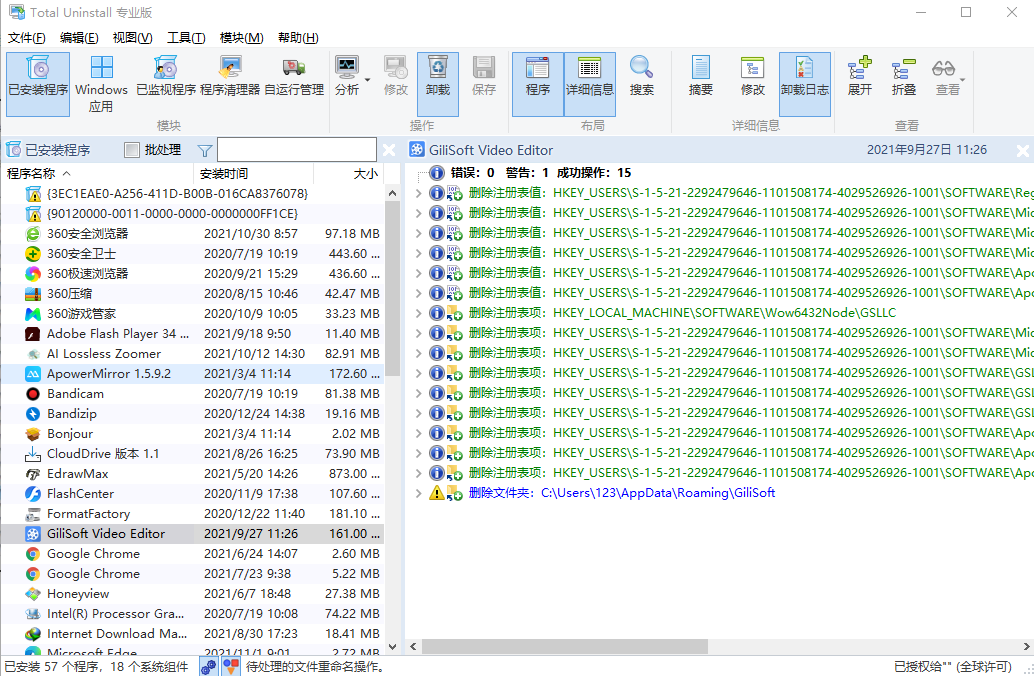The image size is (1034, 676).
Task: Select ApowerMirror 1.5.9.2 entry
Action: tap(193, 374)
